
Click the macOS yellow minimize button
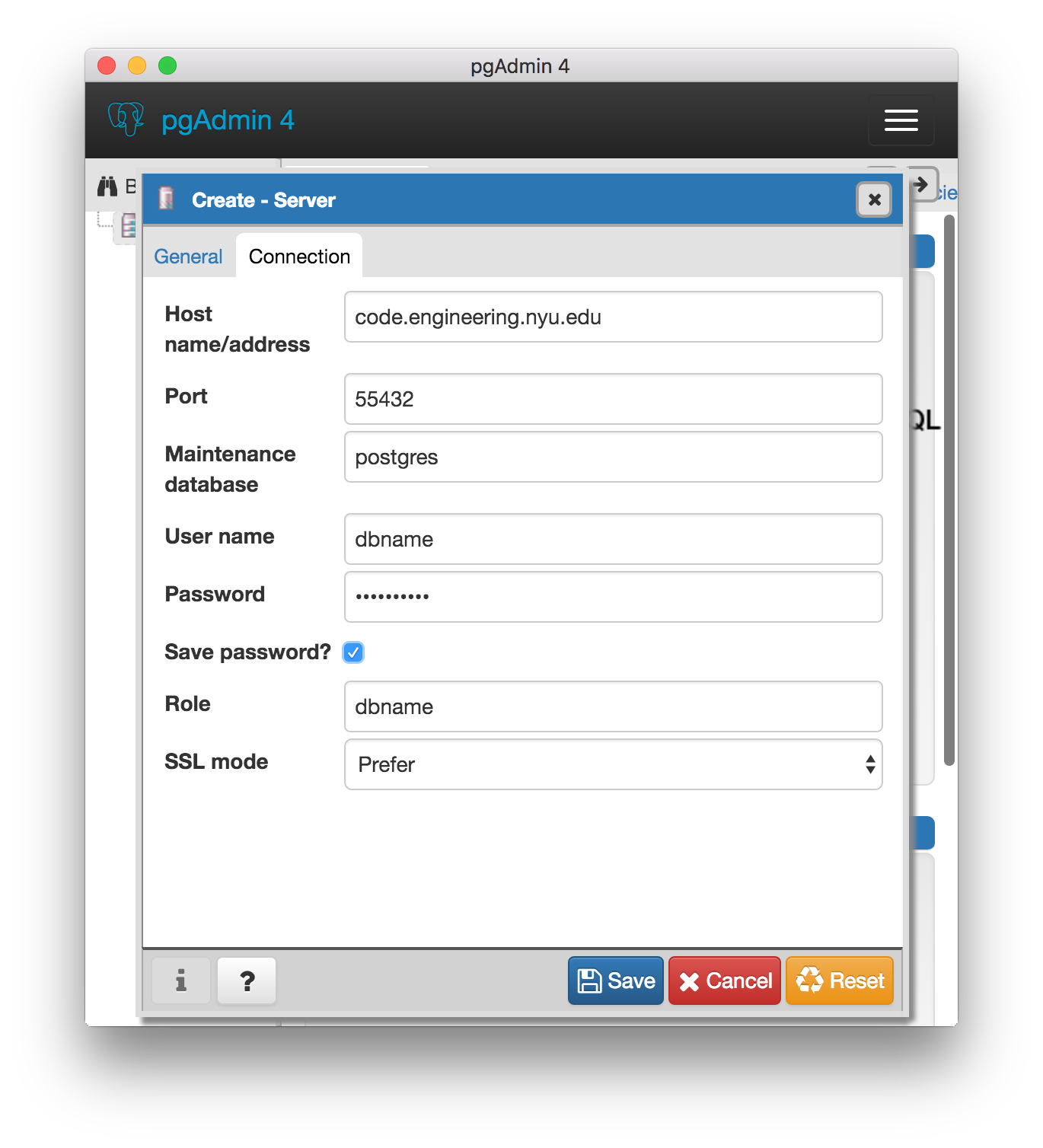pyautogui.click(x=137, y=65)
